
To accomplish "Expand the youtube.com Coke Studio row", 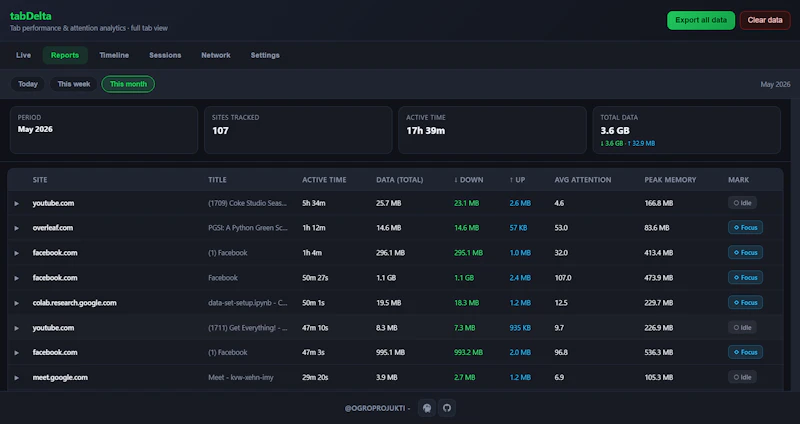I will (16, 204).
